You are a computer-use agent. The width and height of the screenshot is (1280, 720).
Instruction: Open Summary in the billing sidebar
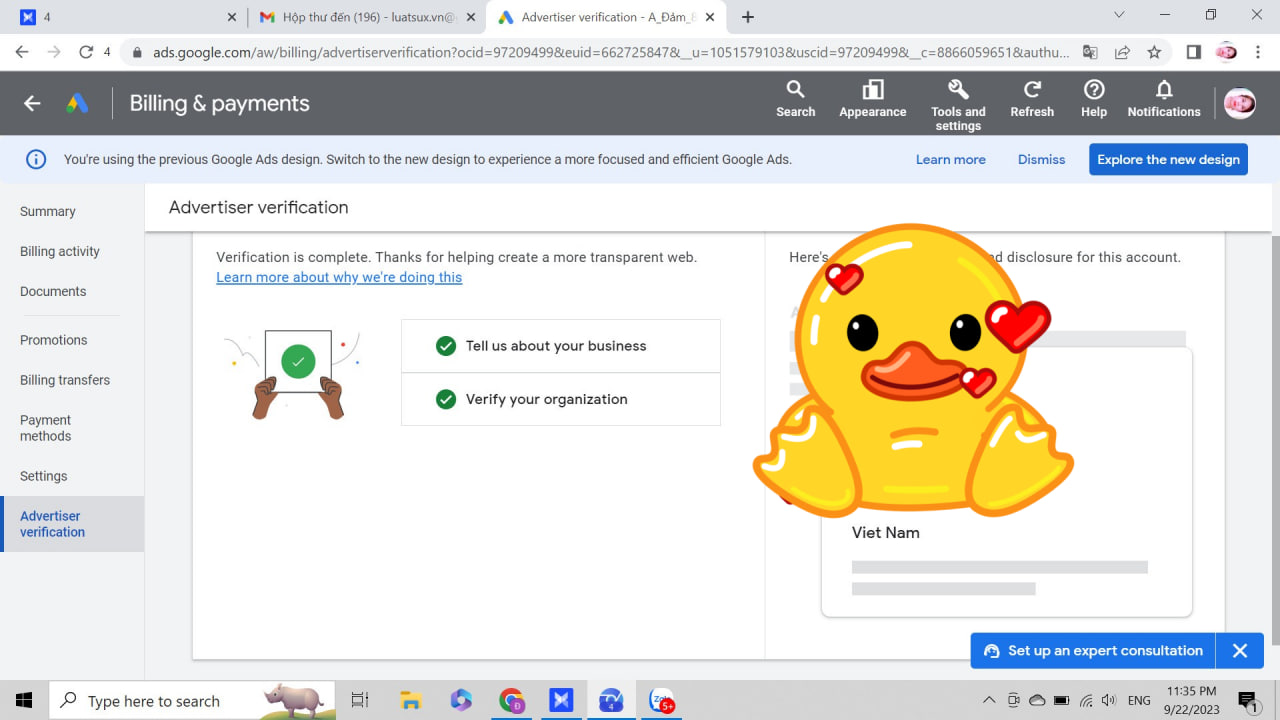[x=48, y=211]
